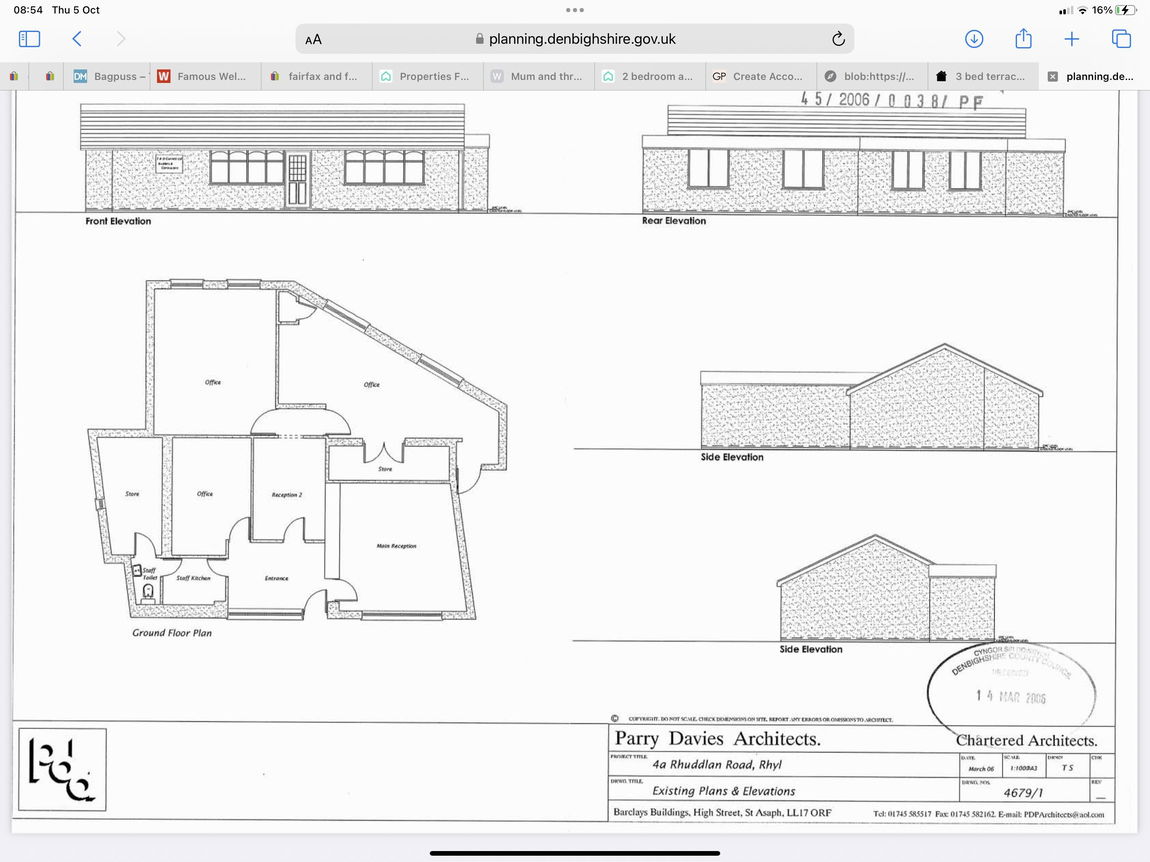Tap the reload page icon
This screenshot has height=862, width=1150.
[x=838, y=39]
